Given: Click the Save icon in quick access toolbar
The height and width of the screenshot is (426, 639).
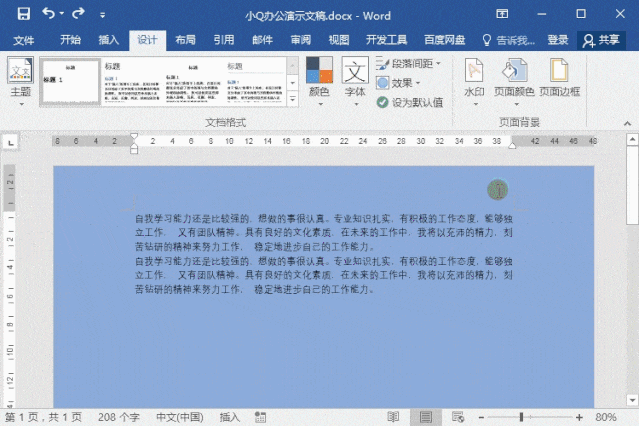Looking at the screenshot, I should tap(23, 15).
